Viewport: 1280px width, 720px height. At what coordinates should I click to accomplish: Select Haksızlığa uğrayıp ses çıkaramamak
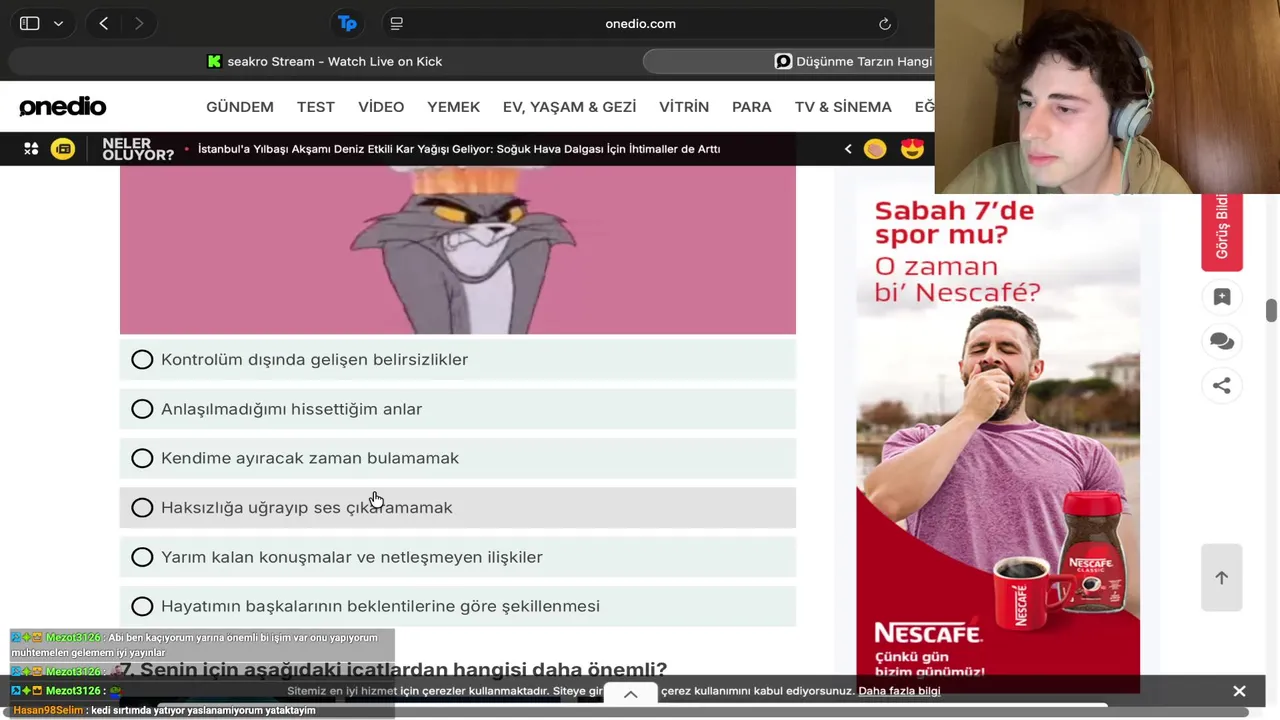pos(458,508)
